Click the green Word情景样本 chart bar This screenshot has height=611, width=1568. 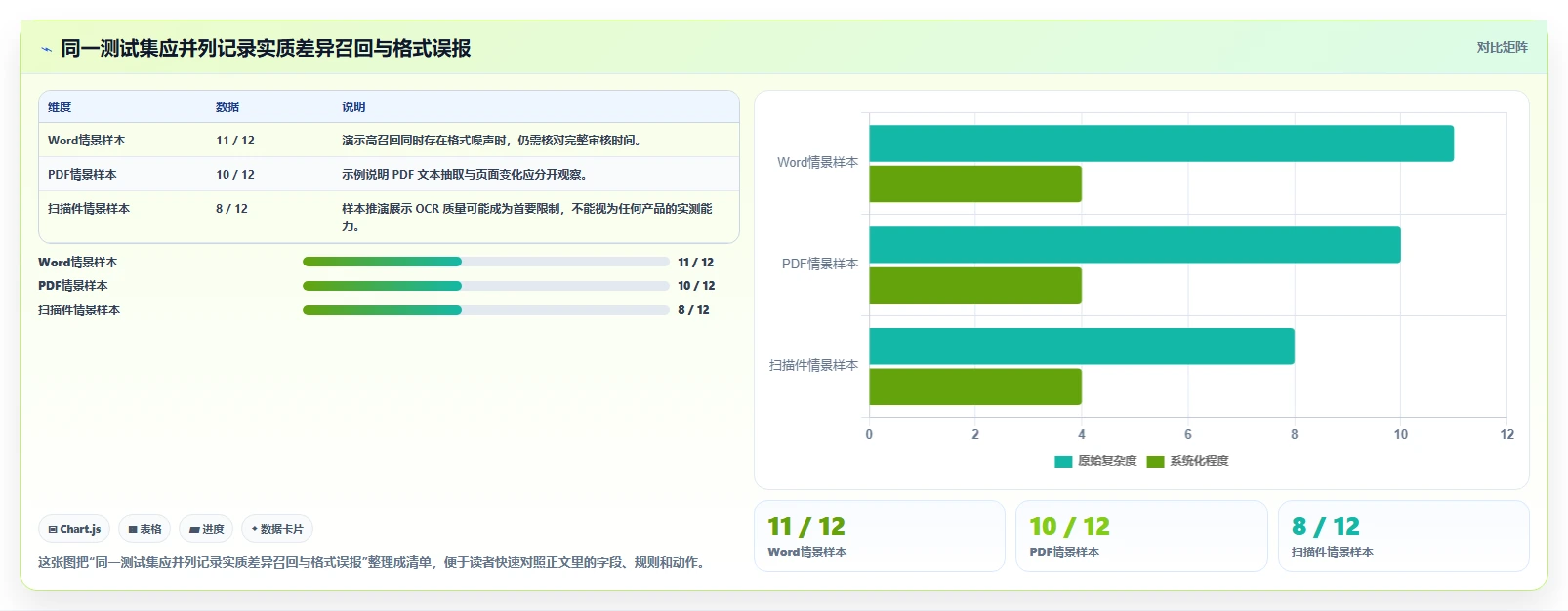coord(975,184)
